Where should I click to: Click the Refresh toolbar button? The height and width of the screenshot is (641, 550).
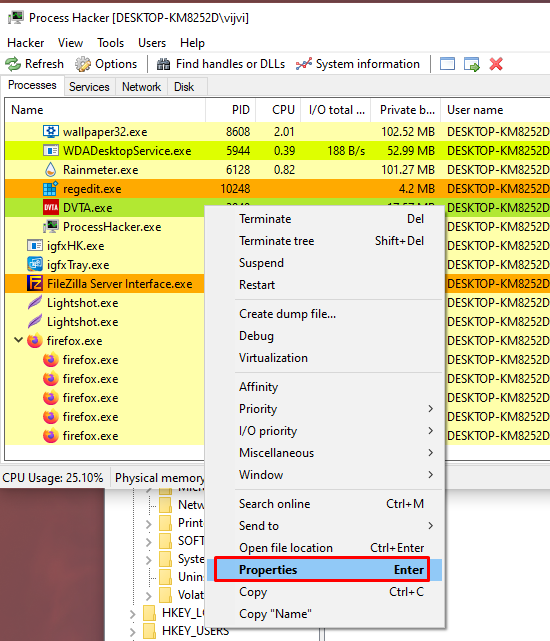[x=34, y=64]
